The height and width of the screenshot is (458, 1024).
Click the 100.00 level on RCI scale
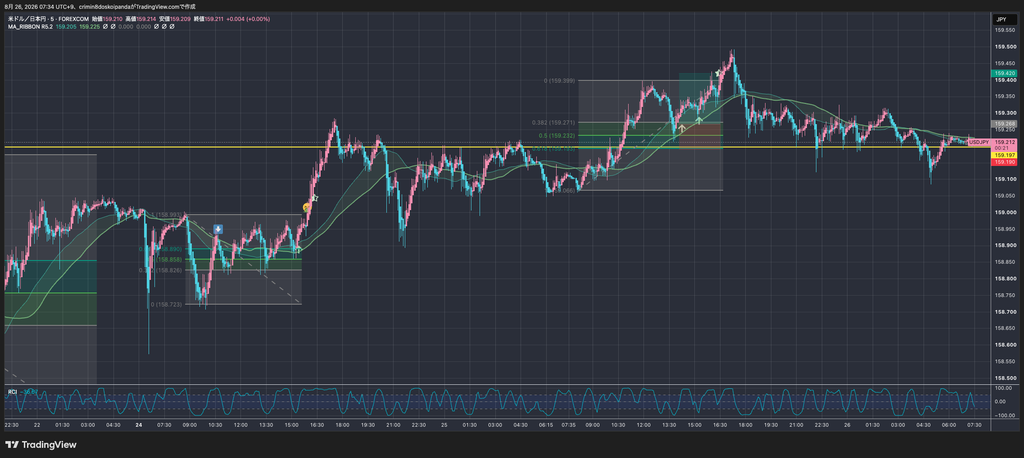1005,388
